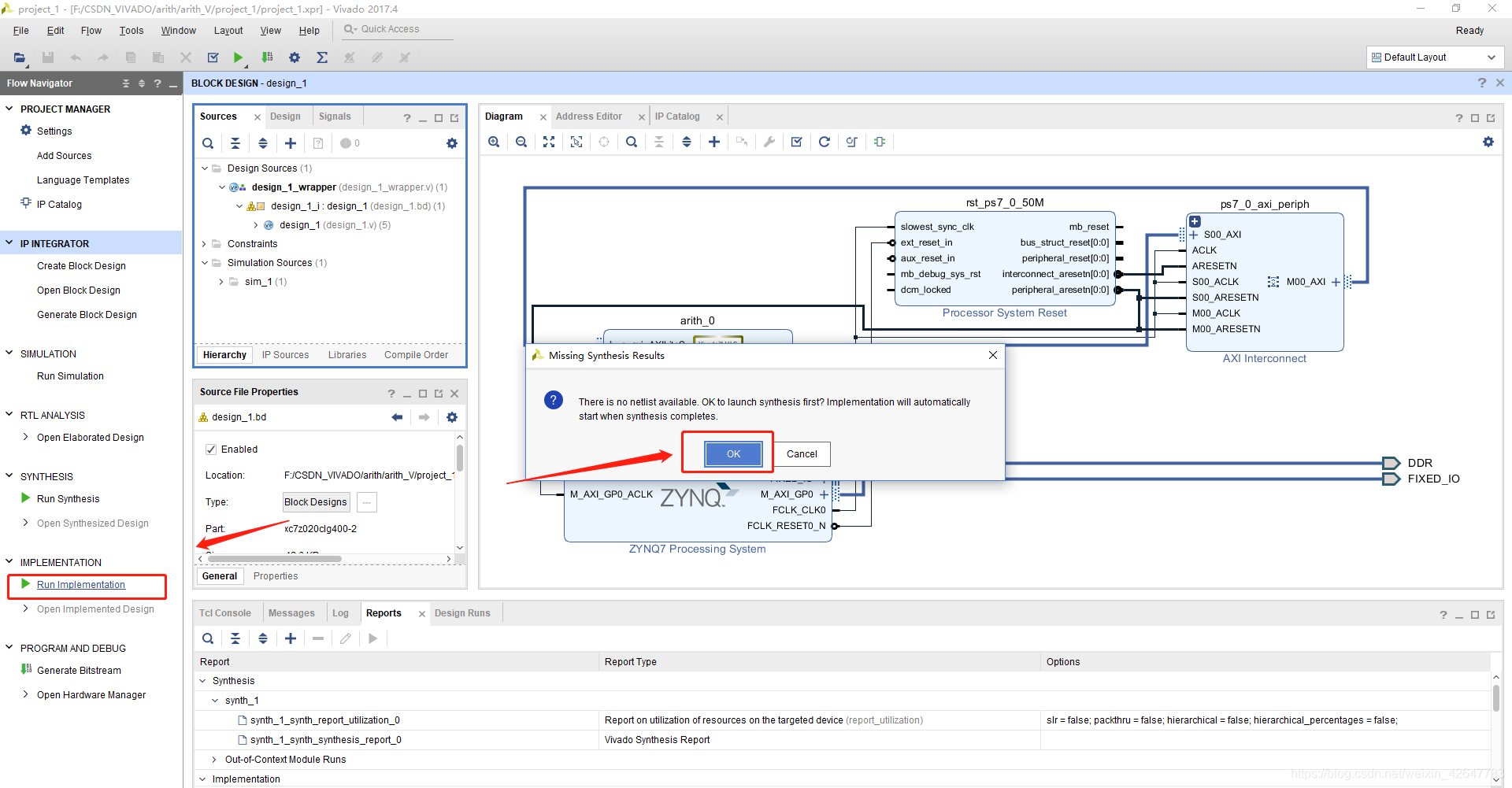Open the Window menu
The width and height of the screenshot is (1512, 788).
point(179,31)
